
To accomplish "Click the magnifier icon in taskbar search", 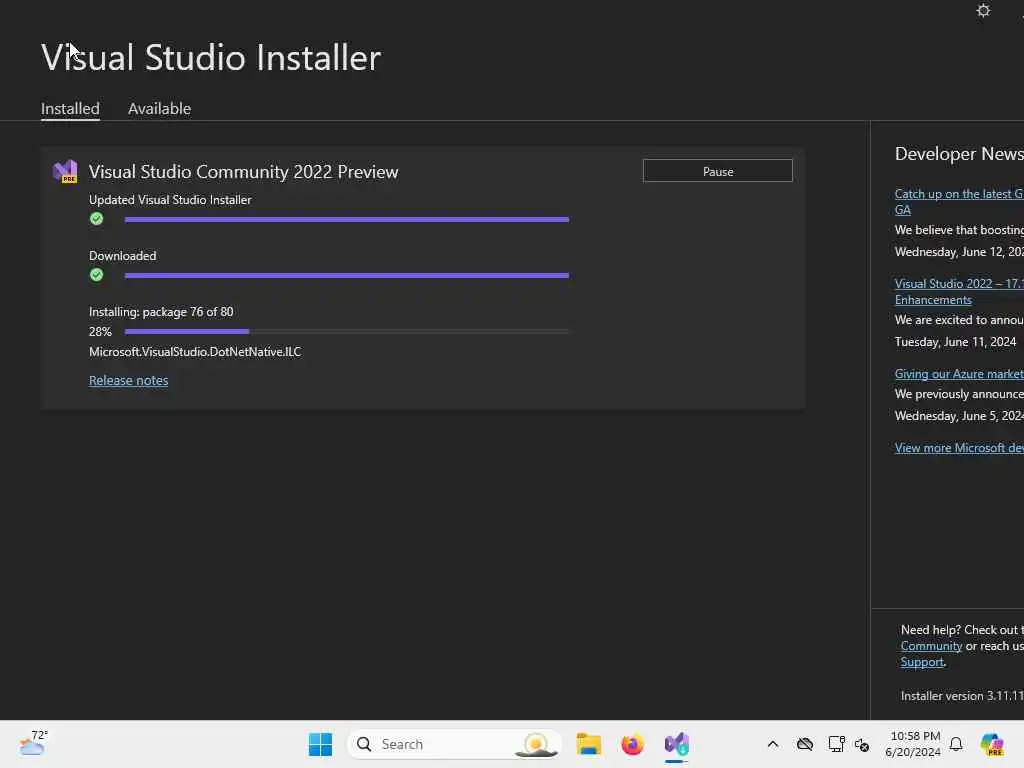I will pos(364,744).
